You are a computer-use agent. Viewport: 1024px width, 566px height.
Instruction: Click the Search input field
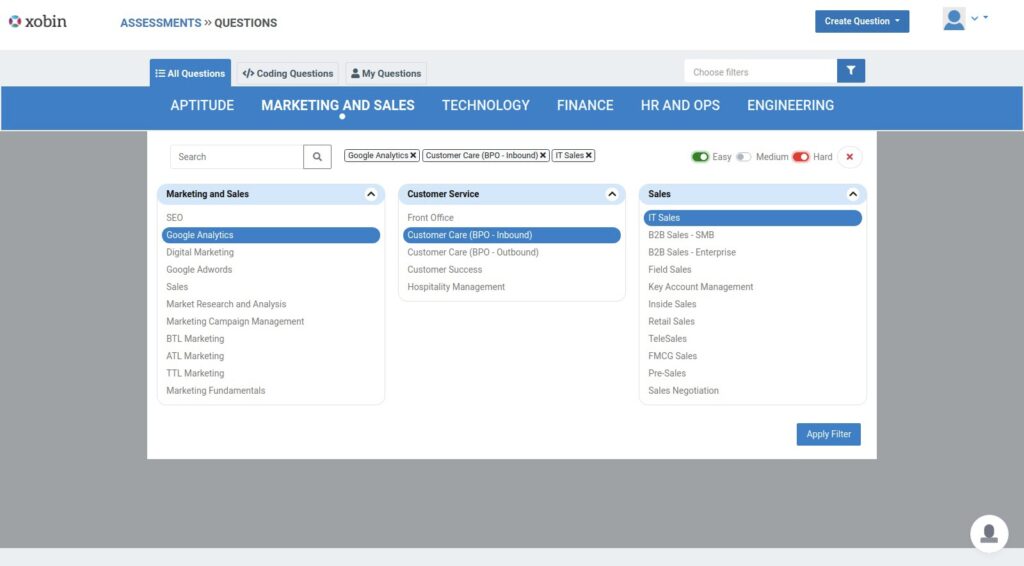pyautogui.click(x=236, y=157)
